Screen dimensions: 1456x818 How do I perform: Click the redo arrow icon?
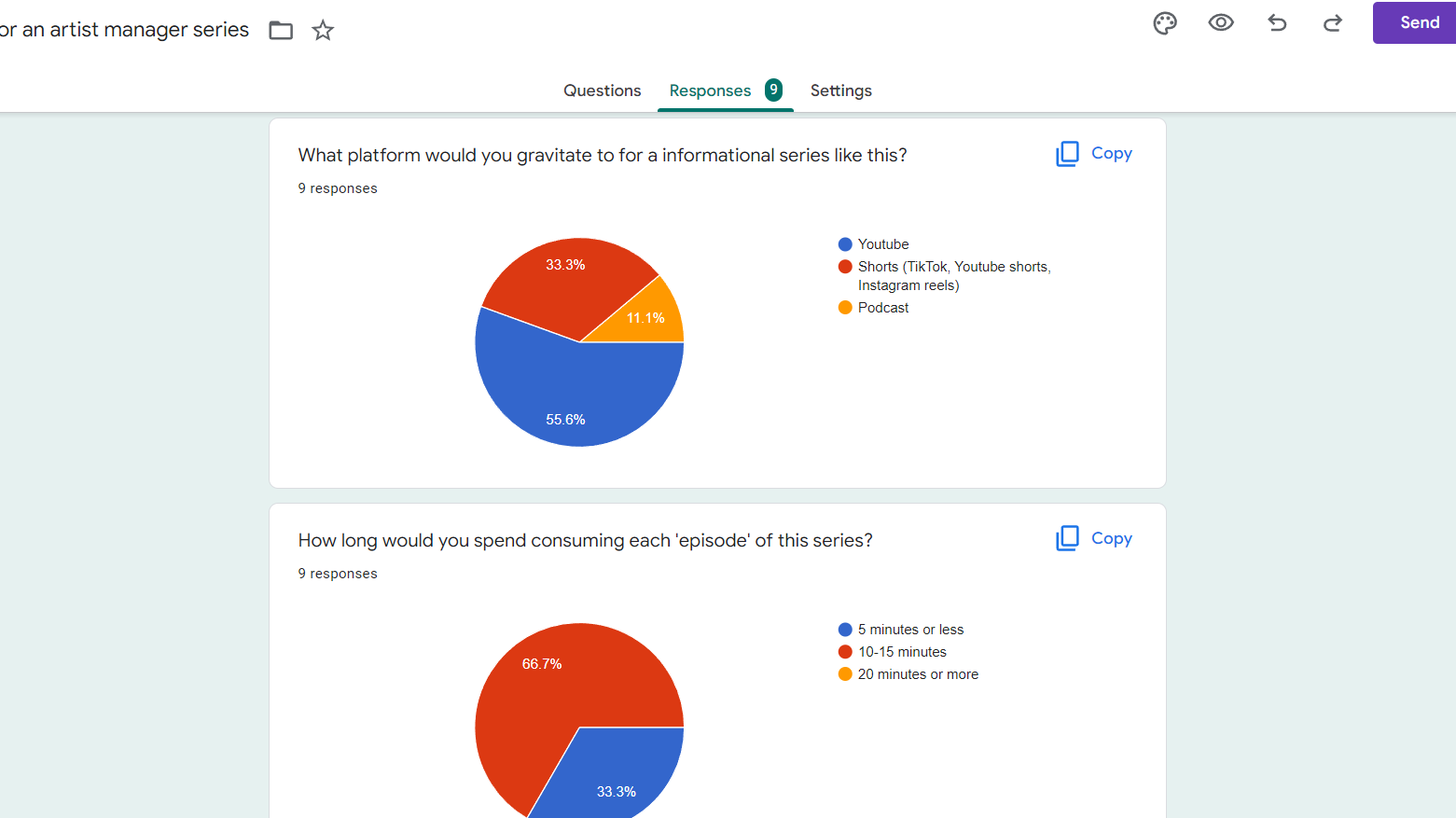pos(1333,23)
